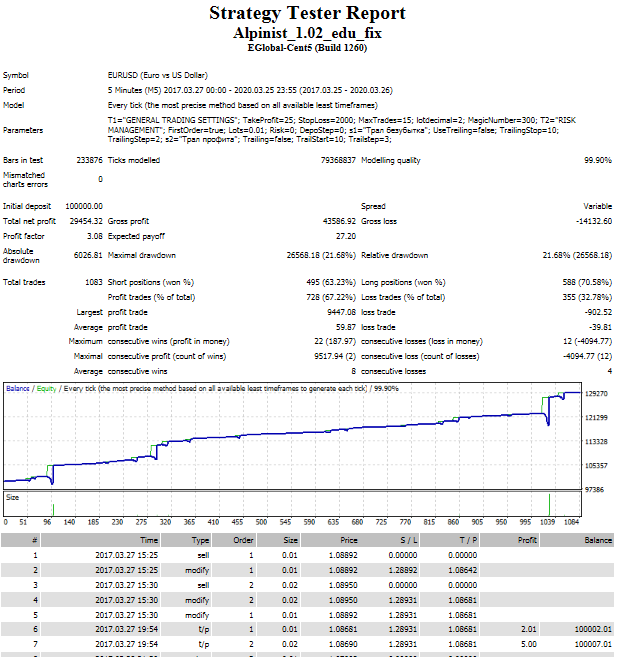Click Mismatched charts errors label
The height and width of the screenshot is (657, 623).
pyautogui.click(x=25, y=180)
